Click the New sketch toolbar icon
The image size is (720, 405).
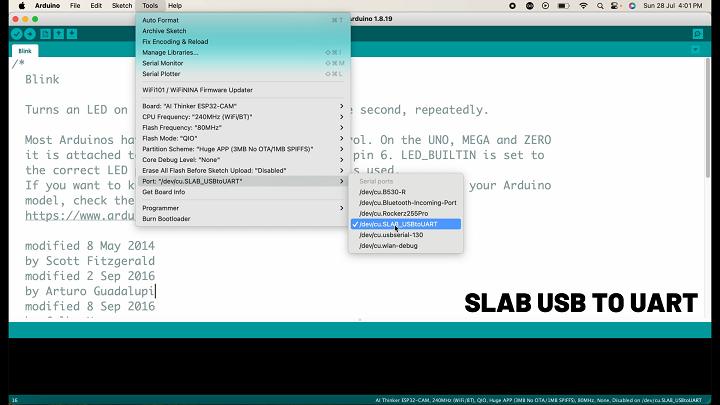[45, 34]
